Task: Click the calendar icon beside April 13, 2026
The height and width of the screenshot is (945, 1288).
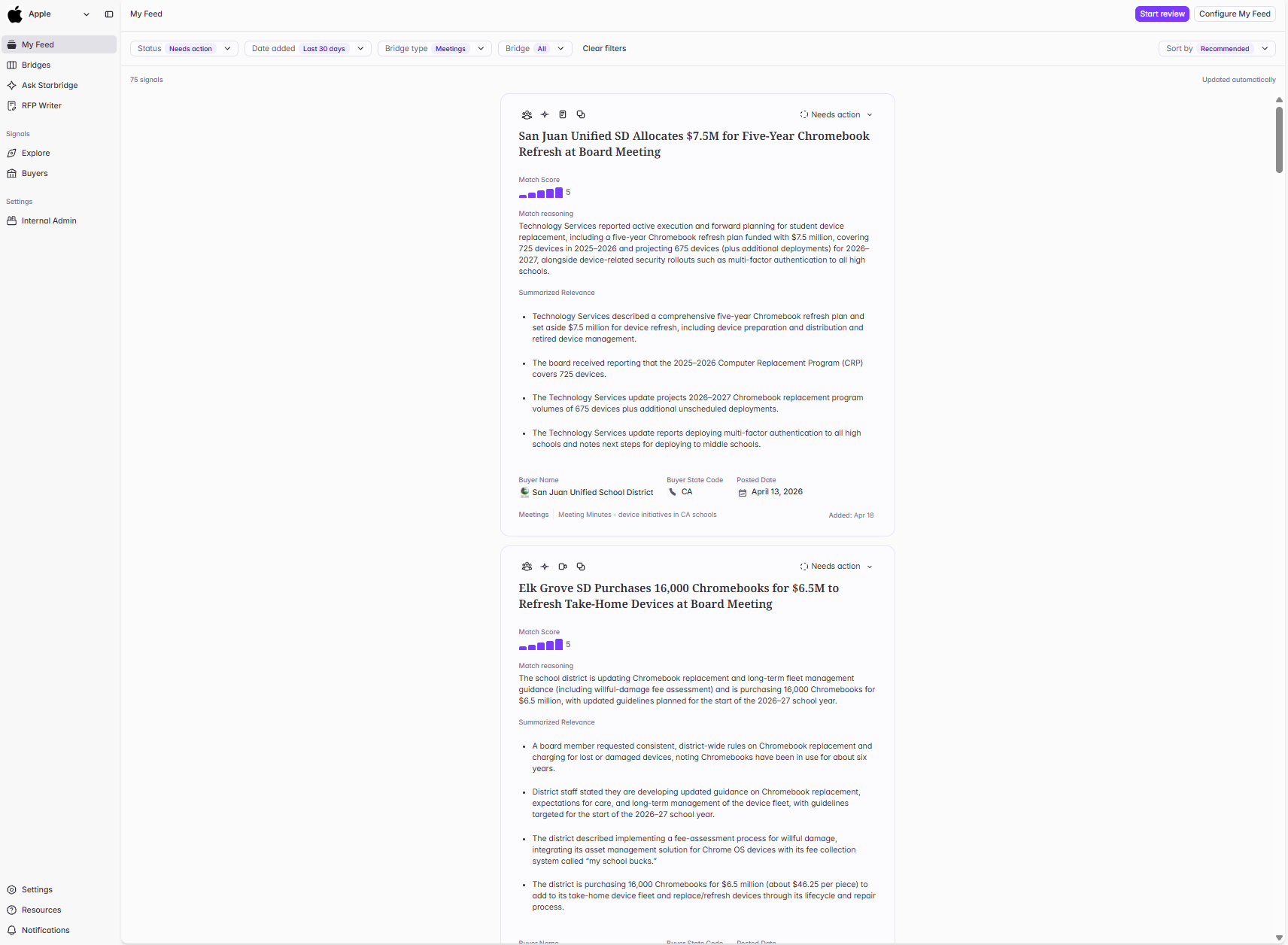Action: (x=743, y=493)
